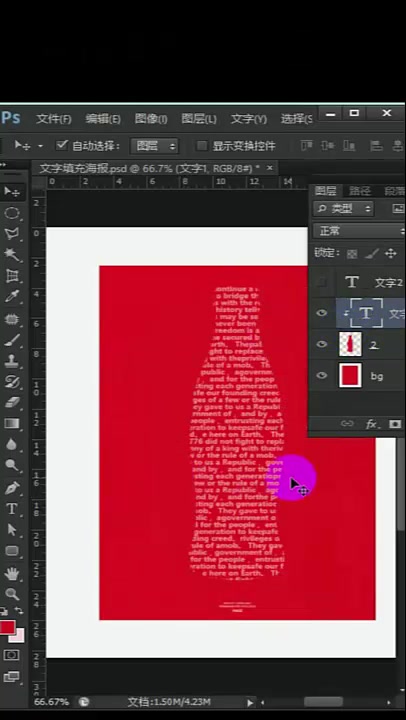Select the Elliptical Marquee tool
The image size is (406, 720).
coord(11,213)
